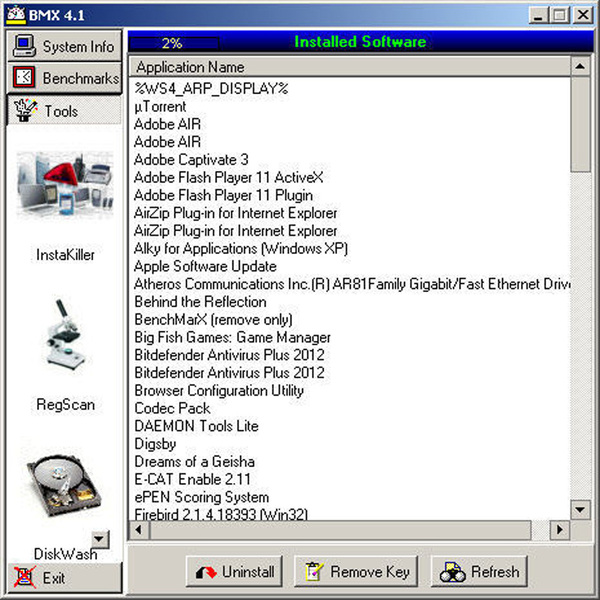Click the vertical scrollbar thumb
Viewport: 600px width, 600px height.
click(580, 124)
